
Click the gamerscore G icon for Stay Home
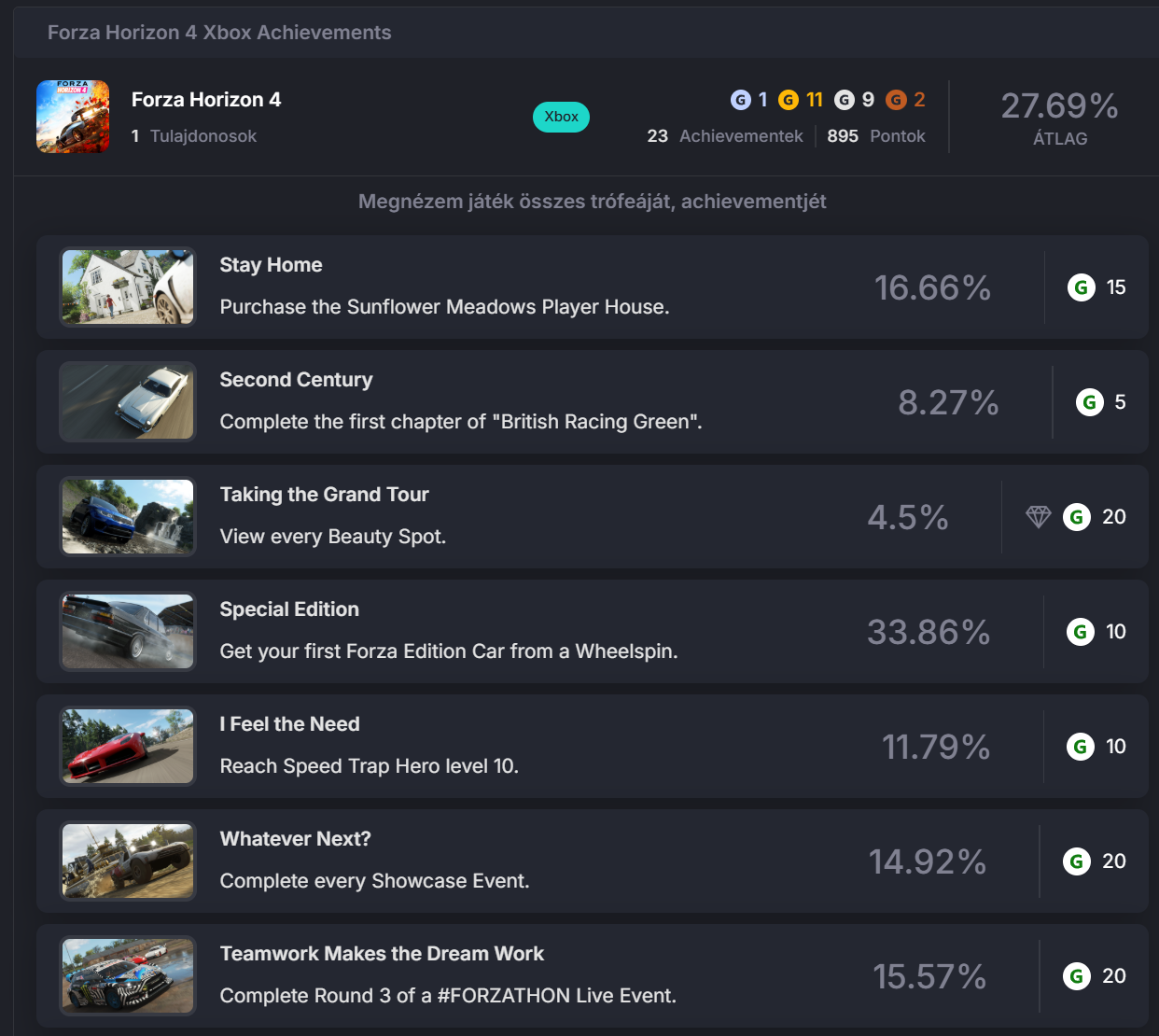click(1081, 287)
